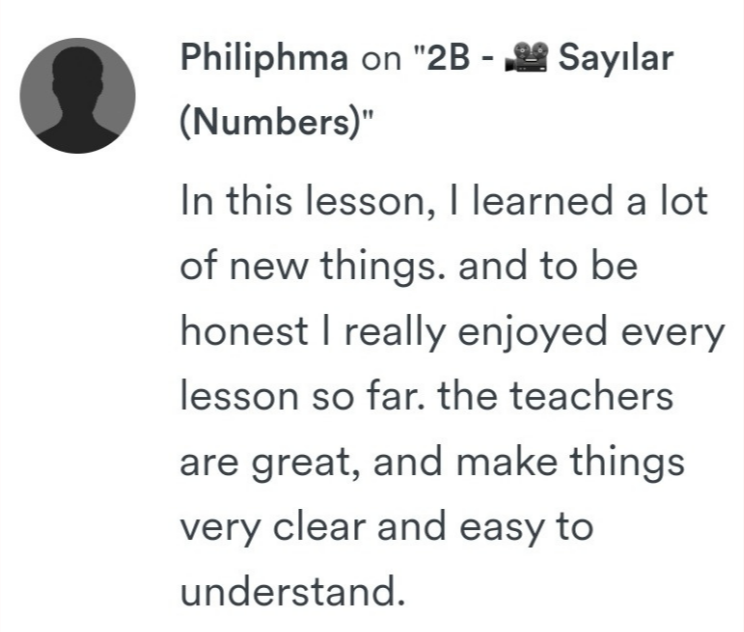Click the word "really" in the comment
Image resolution: width=744 pixels, height=632 pixels.
(394, 333)
